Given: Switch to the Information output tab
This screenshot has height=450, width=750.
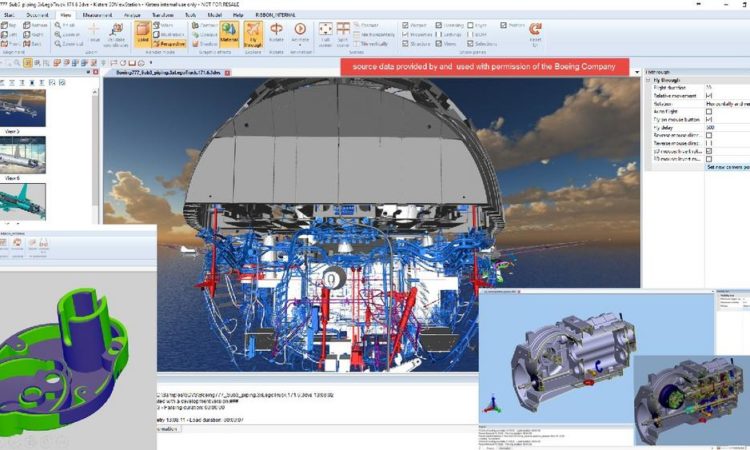Looking at the screenshot, I should point(169,429).
